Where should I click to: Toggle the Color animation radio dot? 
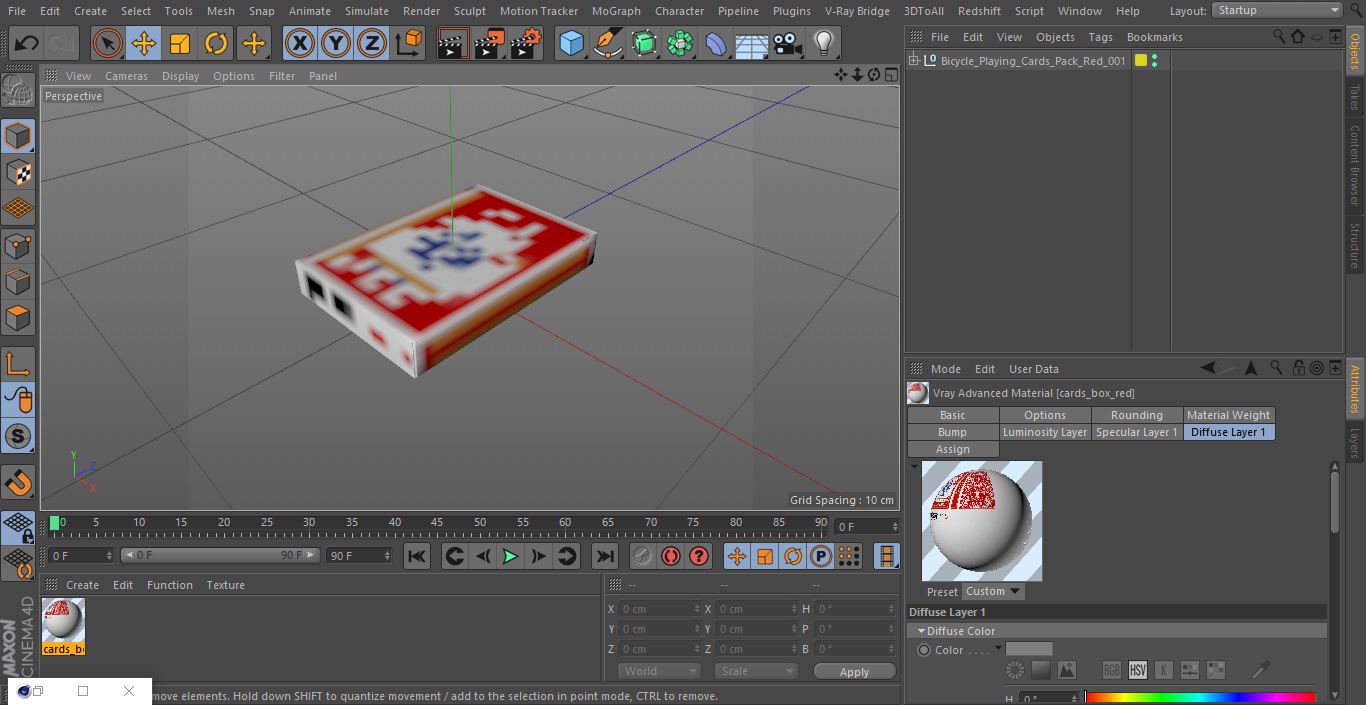pyautogui.click(x=924, y=650)
